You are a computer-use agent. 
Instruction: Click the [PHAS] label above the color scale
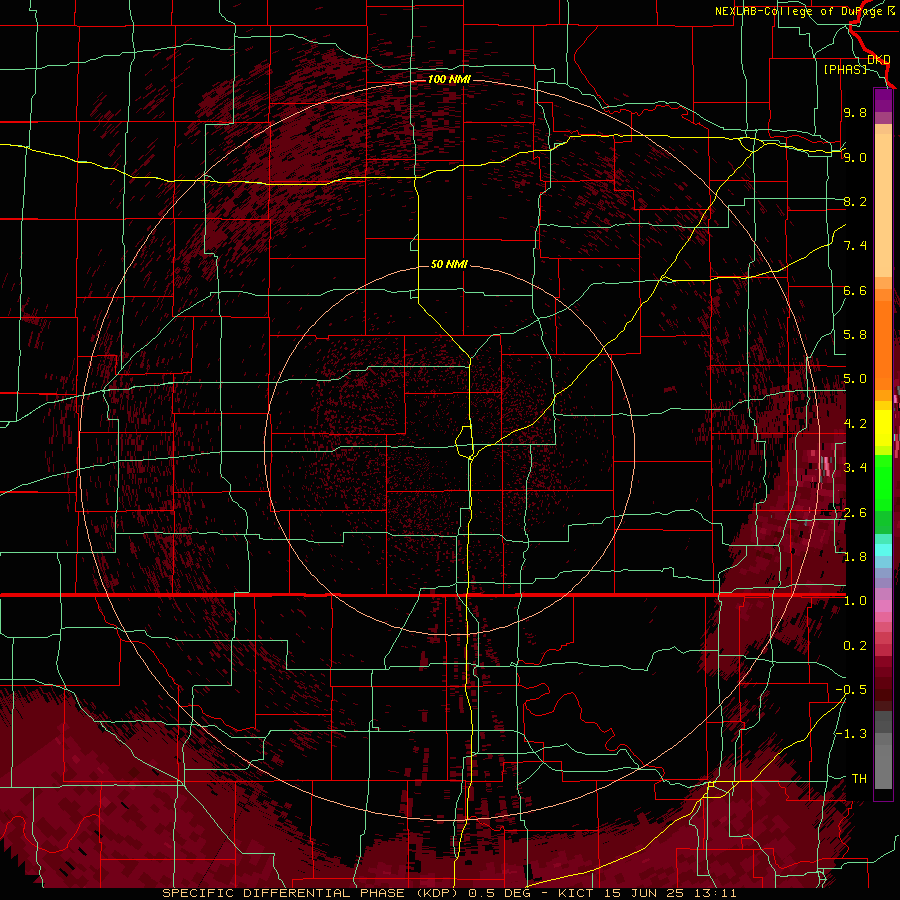pos(845,69)
